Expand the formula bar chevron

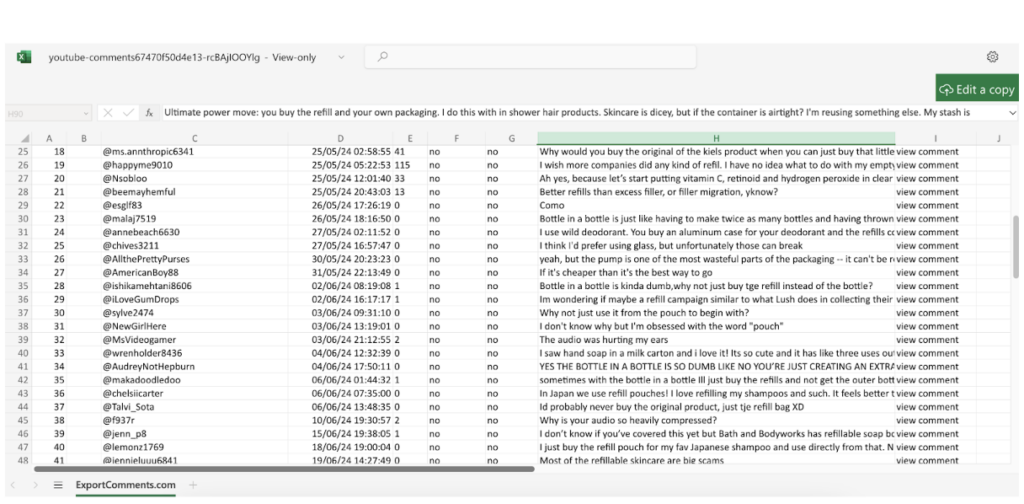1013,112
